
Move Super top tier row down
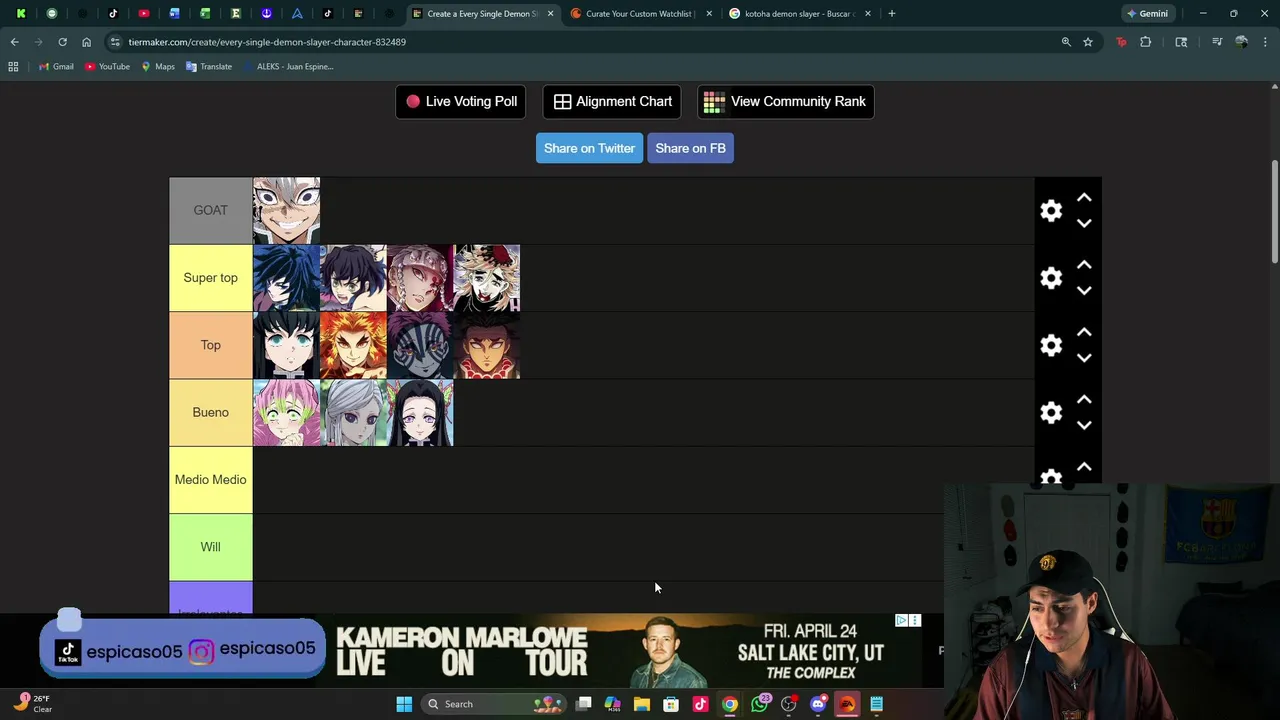1084,290
